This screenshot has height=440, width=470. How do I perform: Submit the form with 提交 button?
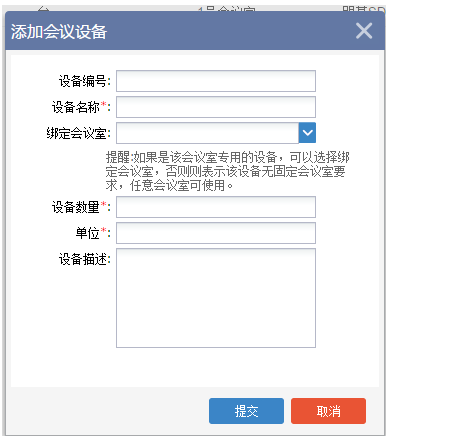tap(246, 411)
